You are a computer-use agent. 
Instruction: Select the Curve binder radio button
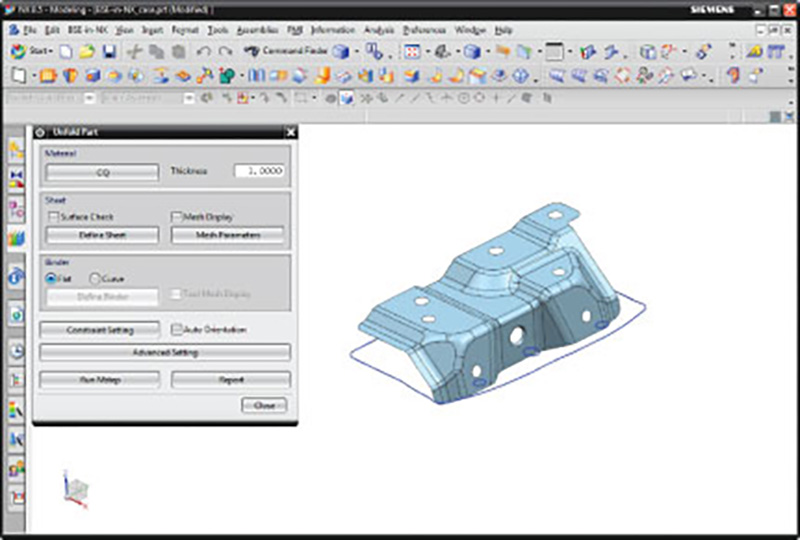click(x=96, y=279)
